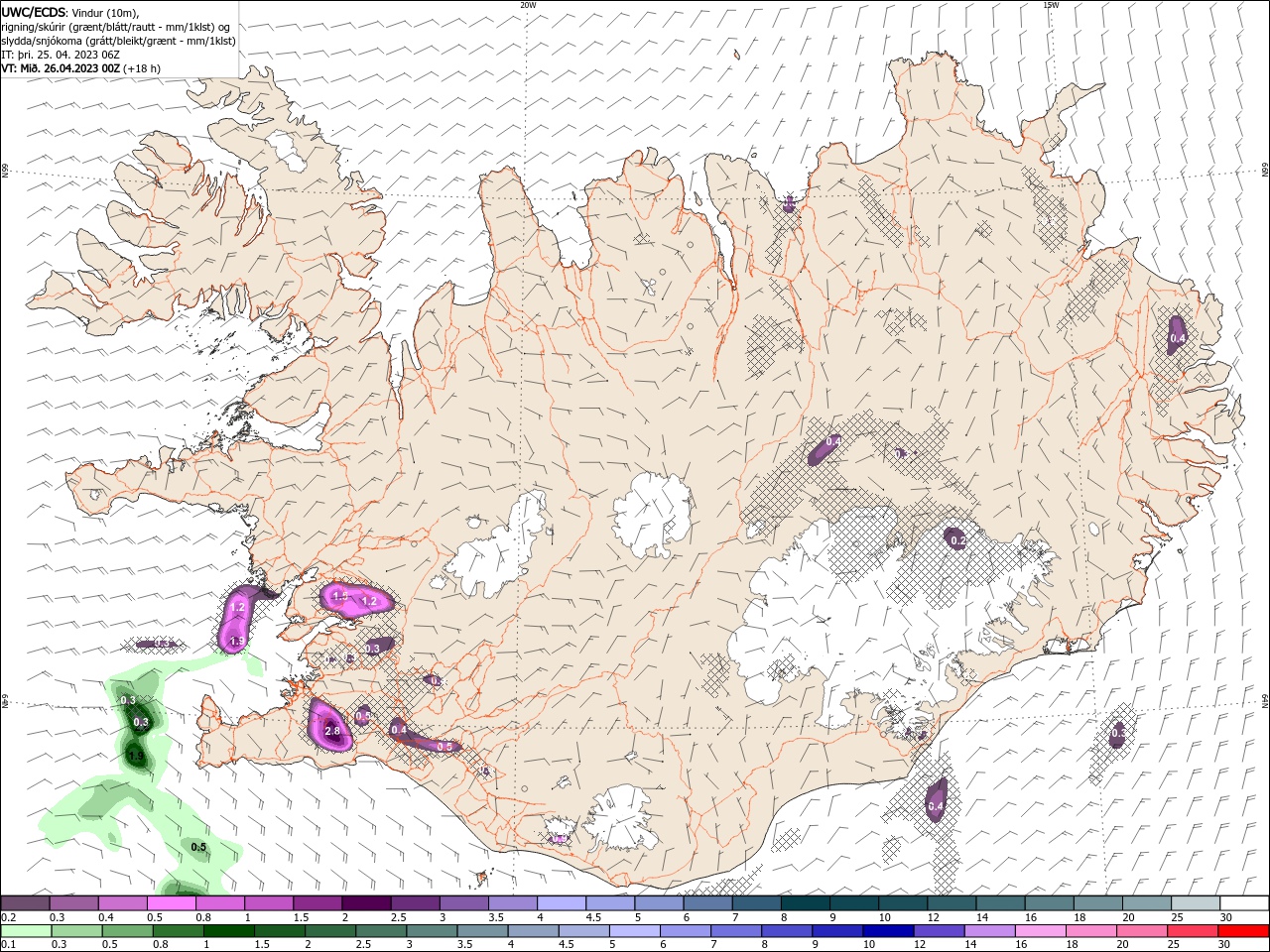Pick the darkest green lower swatch labeled 1
The width and height of the screenshot is (1270, 952).
(x=229, y=931)
